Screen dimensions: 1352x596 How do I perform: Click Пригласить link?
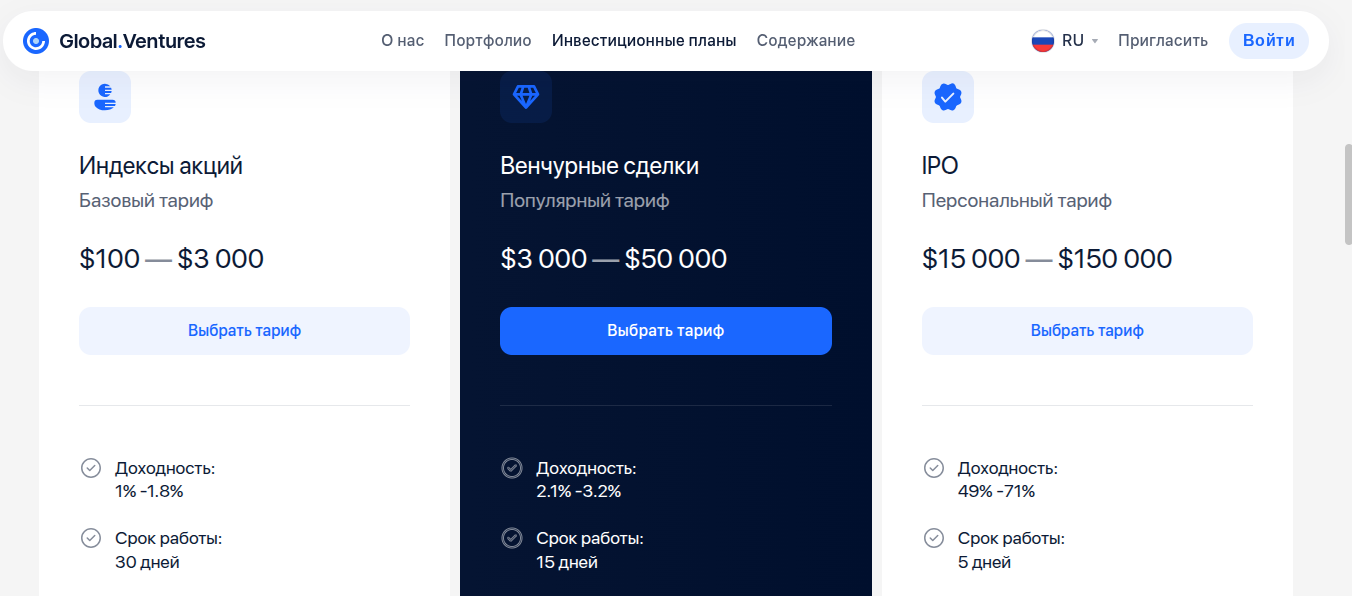(1162, 40)
